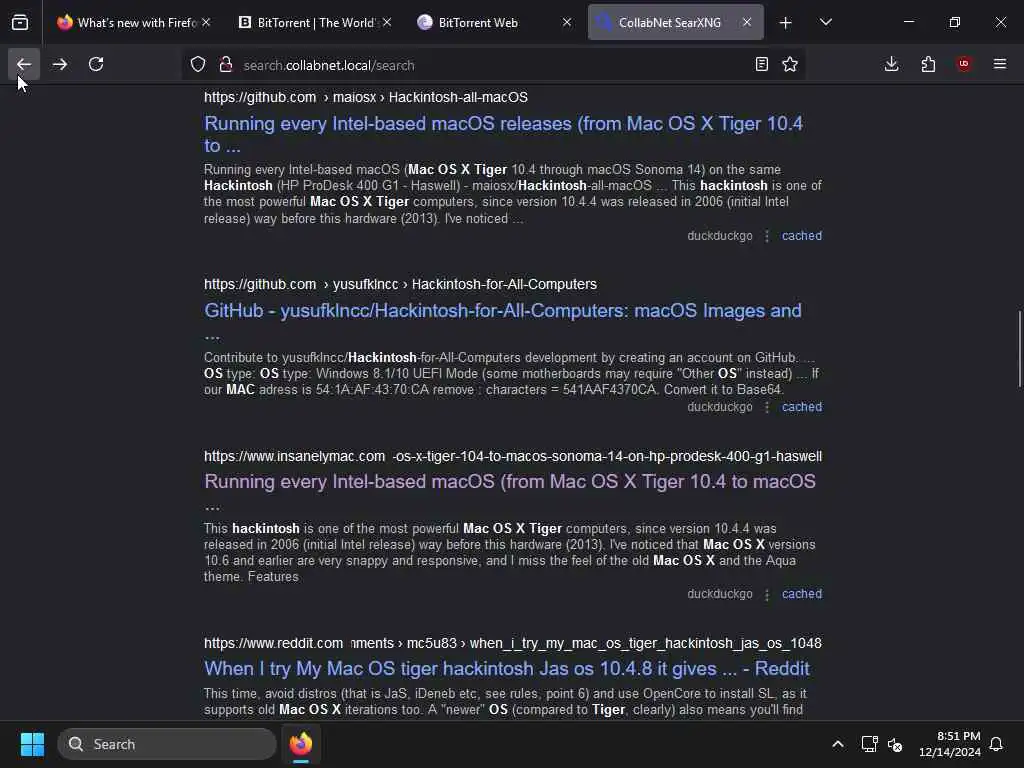Open the extensions puzzle icon
This screenshot has height=768, width=1024.
point(928,64)
